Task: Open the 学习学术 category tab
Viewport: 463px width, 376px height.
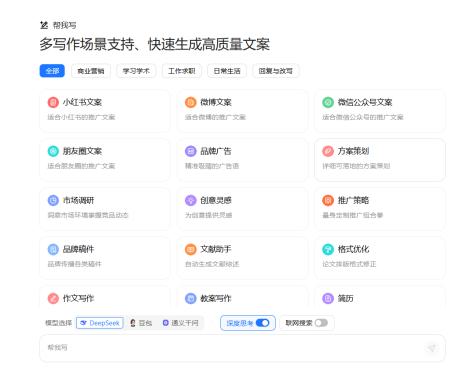Action: (x=136, y=71)
